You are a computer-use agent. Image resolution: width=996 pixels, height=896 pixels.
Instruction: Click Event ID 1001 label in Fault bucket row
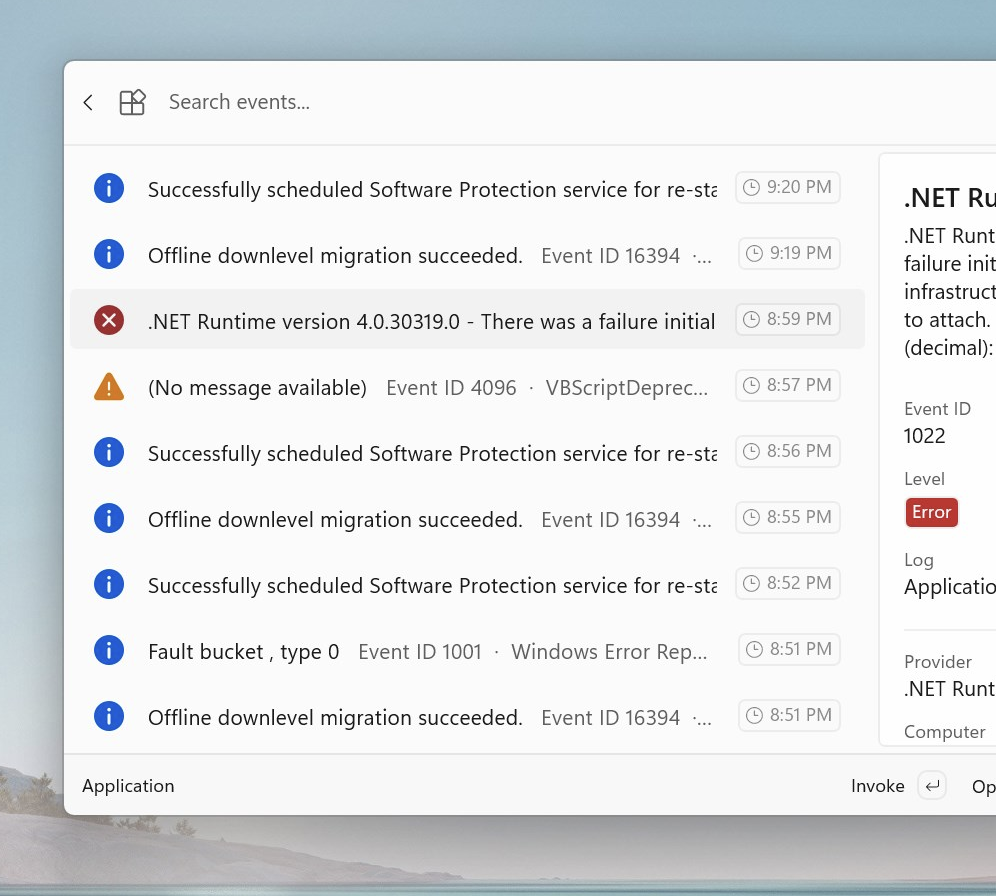(420, 652)
